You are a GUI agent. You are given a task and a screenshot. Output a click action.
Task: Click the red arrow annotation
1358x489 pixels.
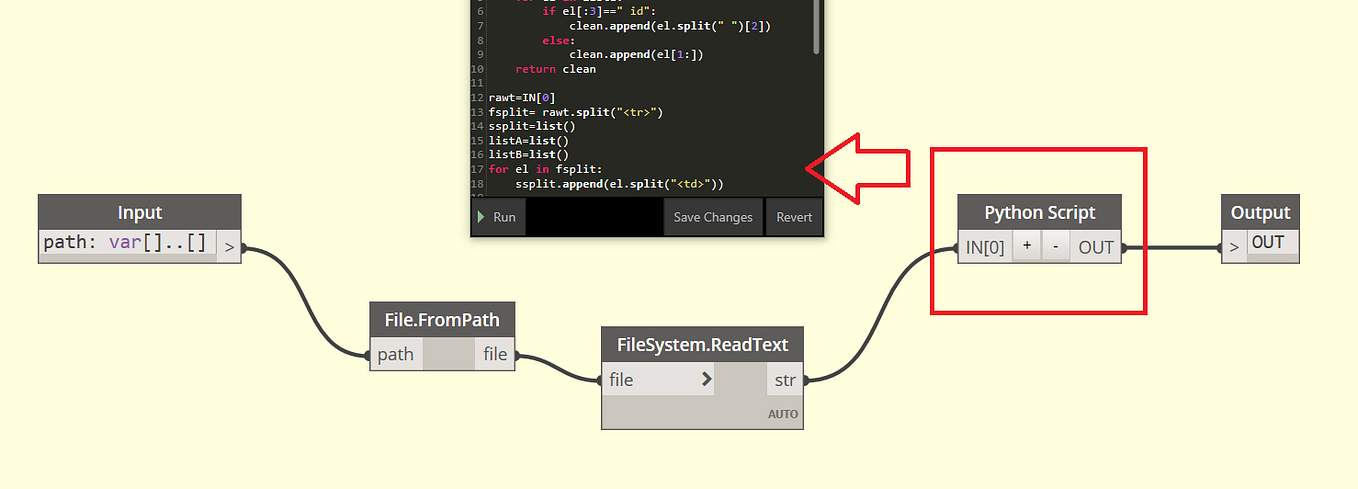click(857, 168)
